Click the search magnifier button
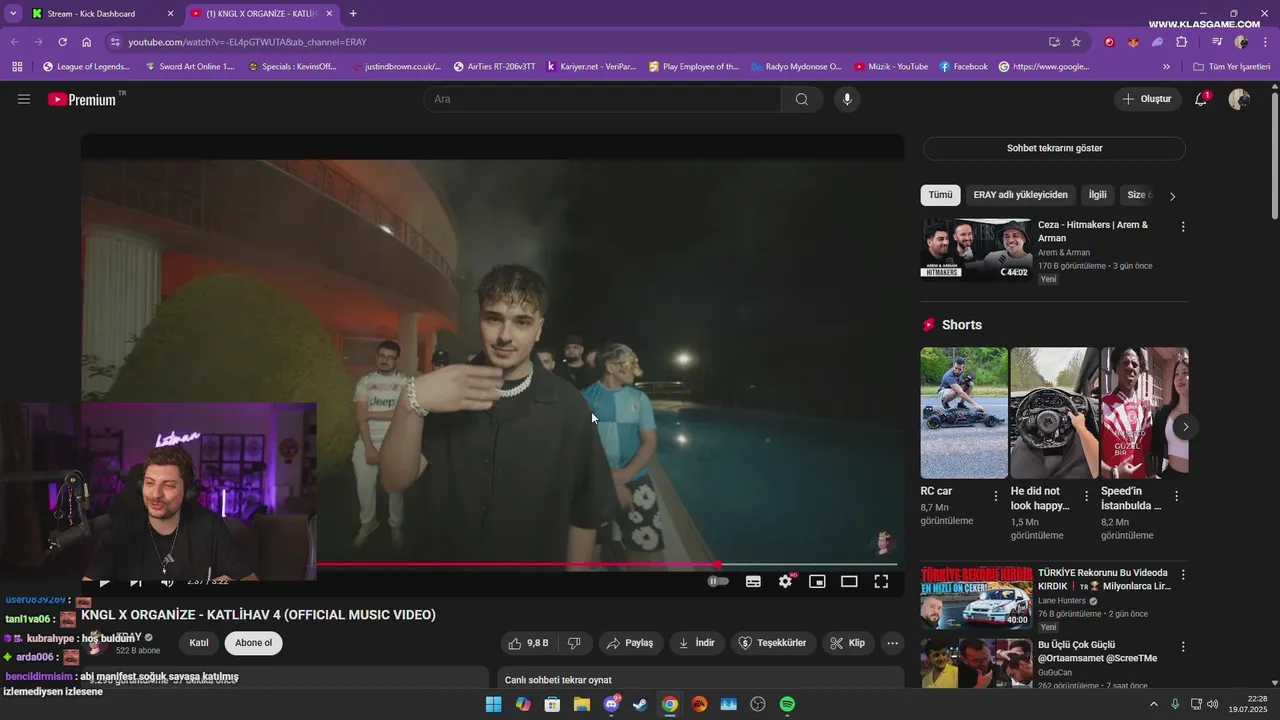This screenshot has width=1280, height=720. tap(802, 99)
